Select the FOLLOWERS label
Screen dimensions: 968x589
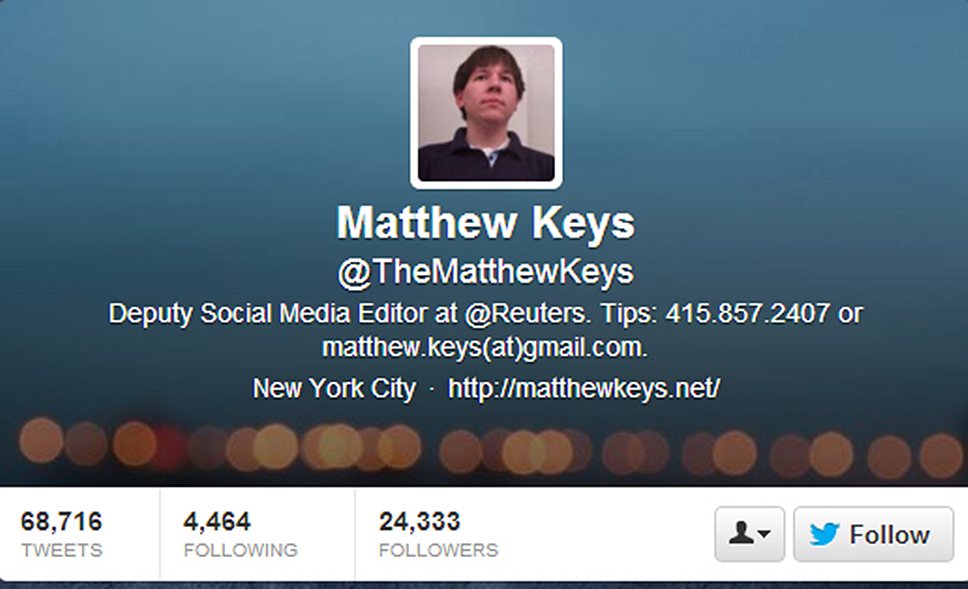pos(438,550)
